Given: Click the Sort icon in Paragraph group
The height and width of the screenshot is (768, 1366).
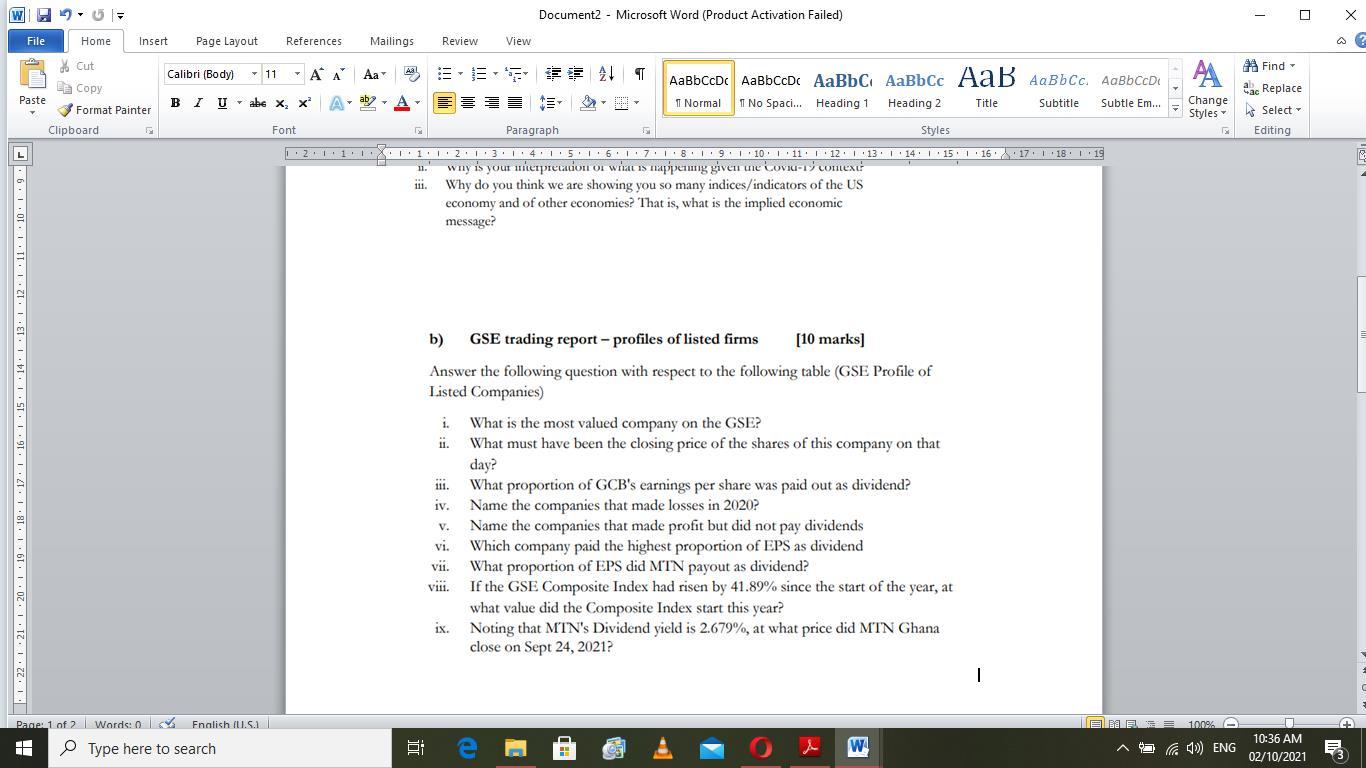Looking at the screenshot, I should coord(605,73).
